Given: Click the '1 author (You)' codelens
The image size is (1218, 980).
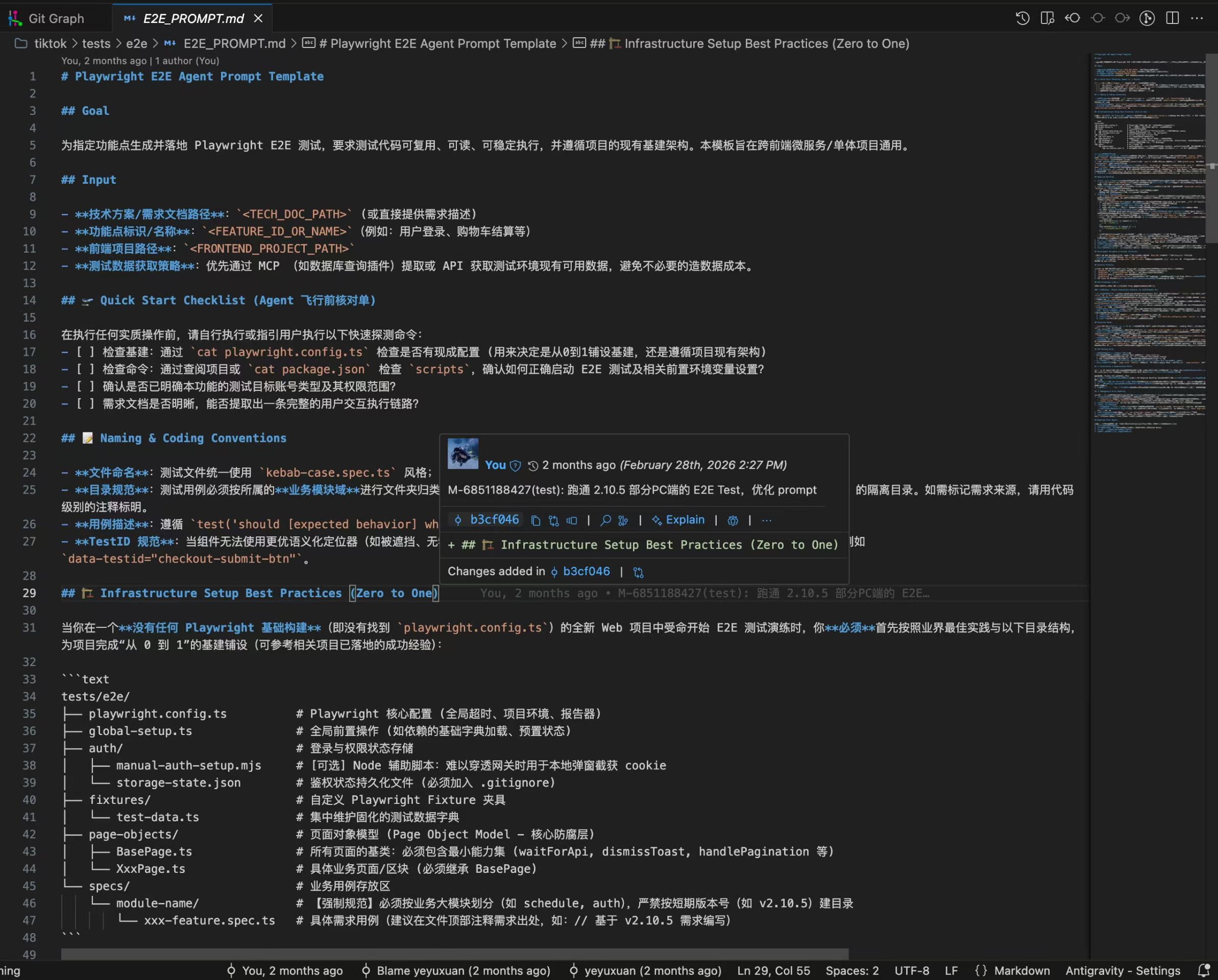Looking at the screenshot, I should point(187,60).
